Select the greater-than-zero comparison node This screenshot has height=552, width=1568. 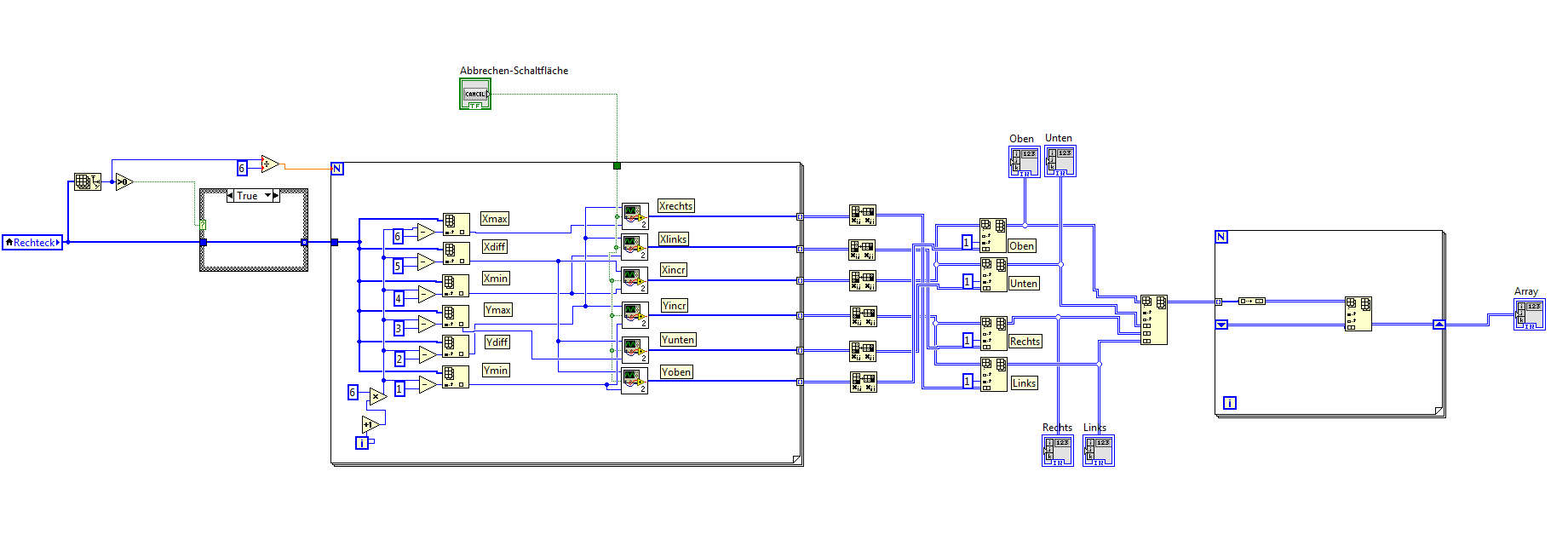124,181
